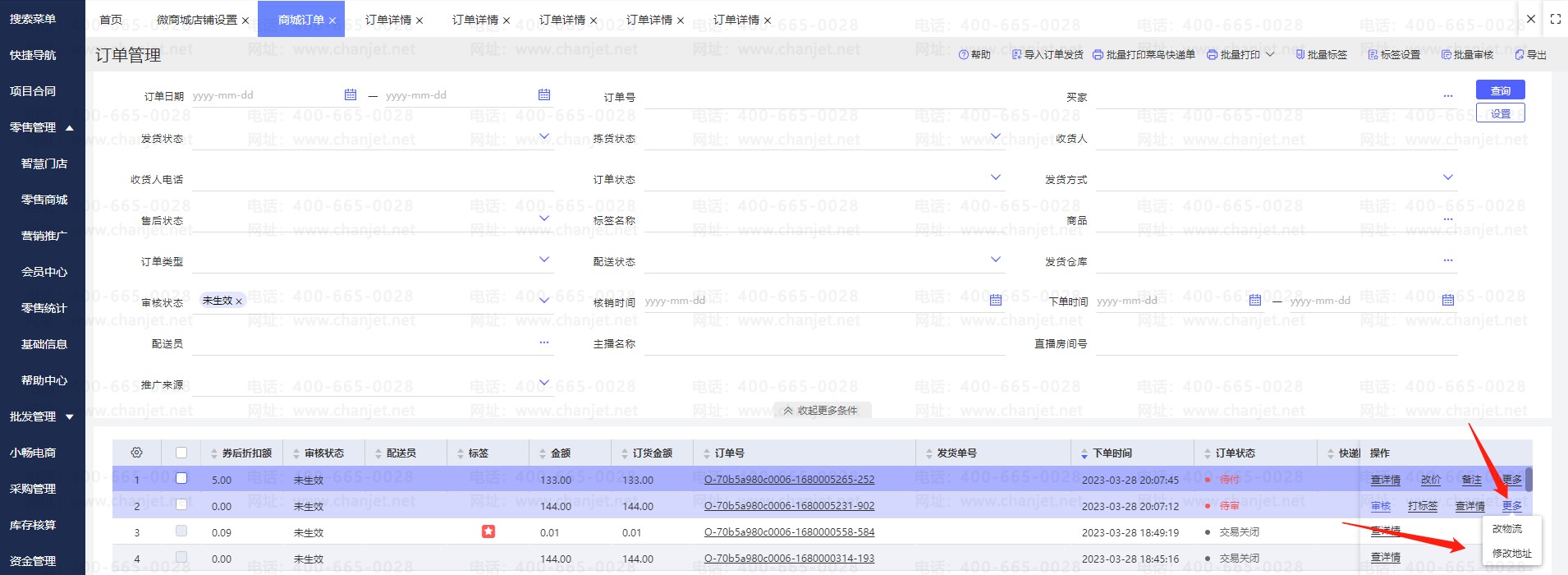Check the checkbox for order row 1
The image size is (1568, 575).
point(181,478)
